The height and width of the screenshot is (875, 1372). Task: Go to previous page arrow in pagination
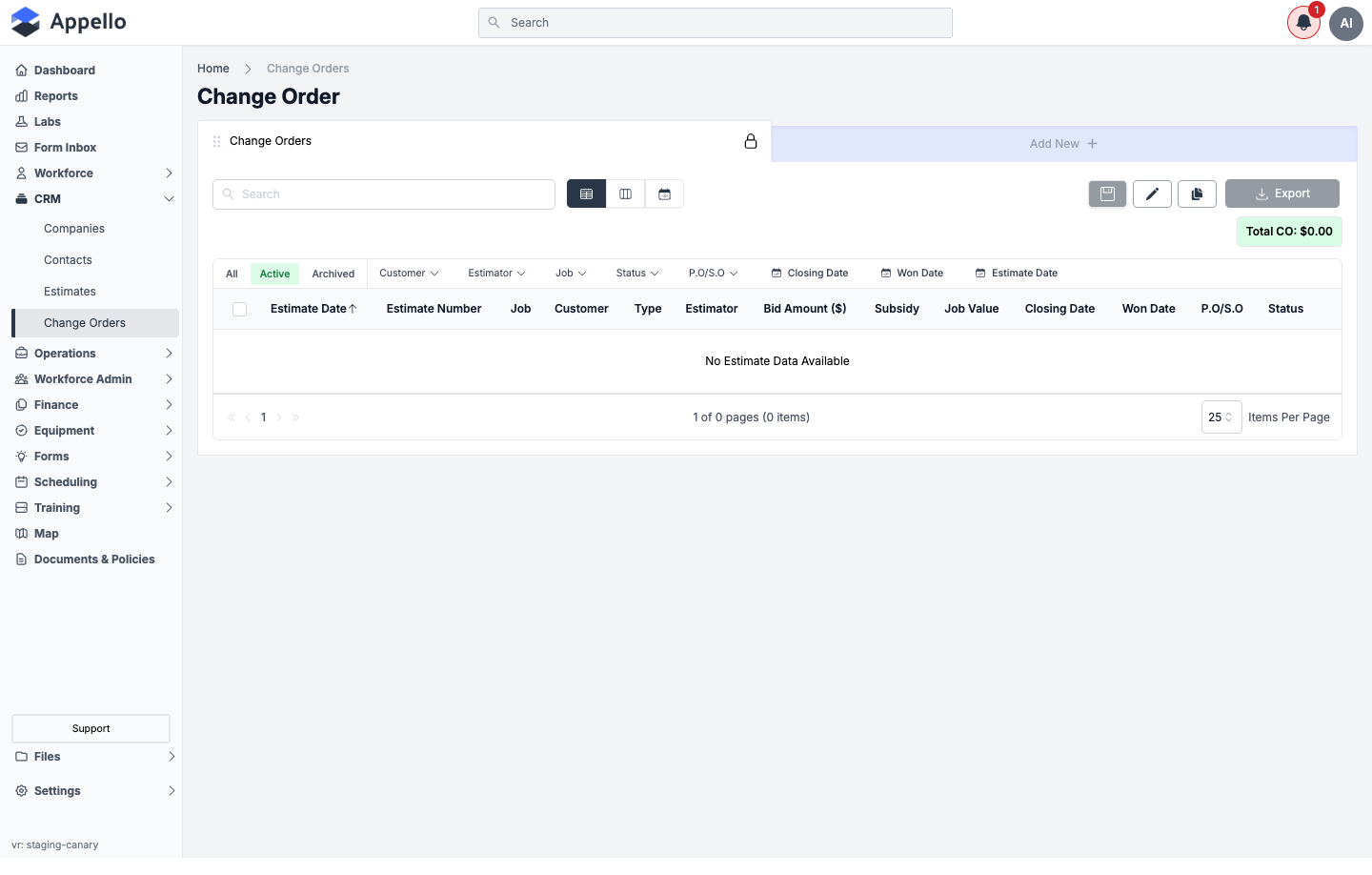pos(248,417)
